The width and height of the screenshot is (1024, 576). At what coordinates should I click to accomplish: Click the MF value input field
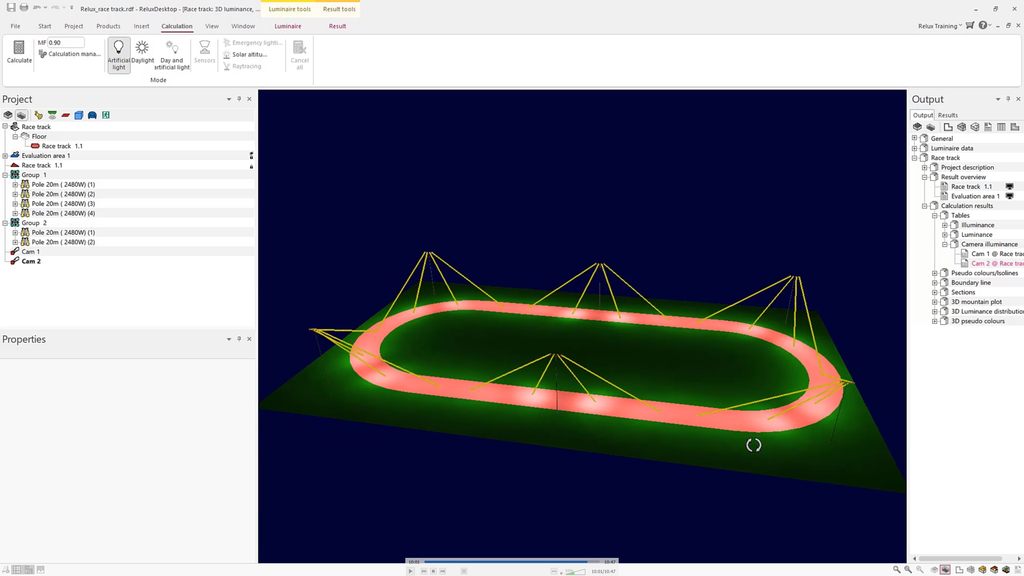65,42
